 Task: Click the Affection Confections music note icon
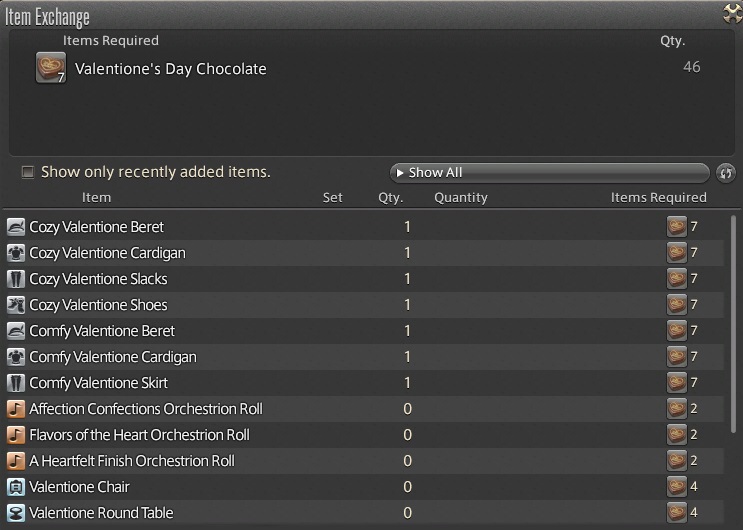[x=16, y=409]
